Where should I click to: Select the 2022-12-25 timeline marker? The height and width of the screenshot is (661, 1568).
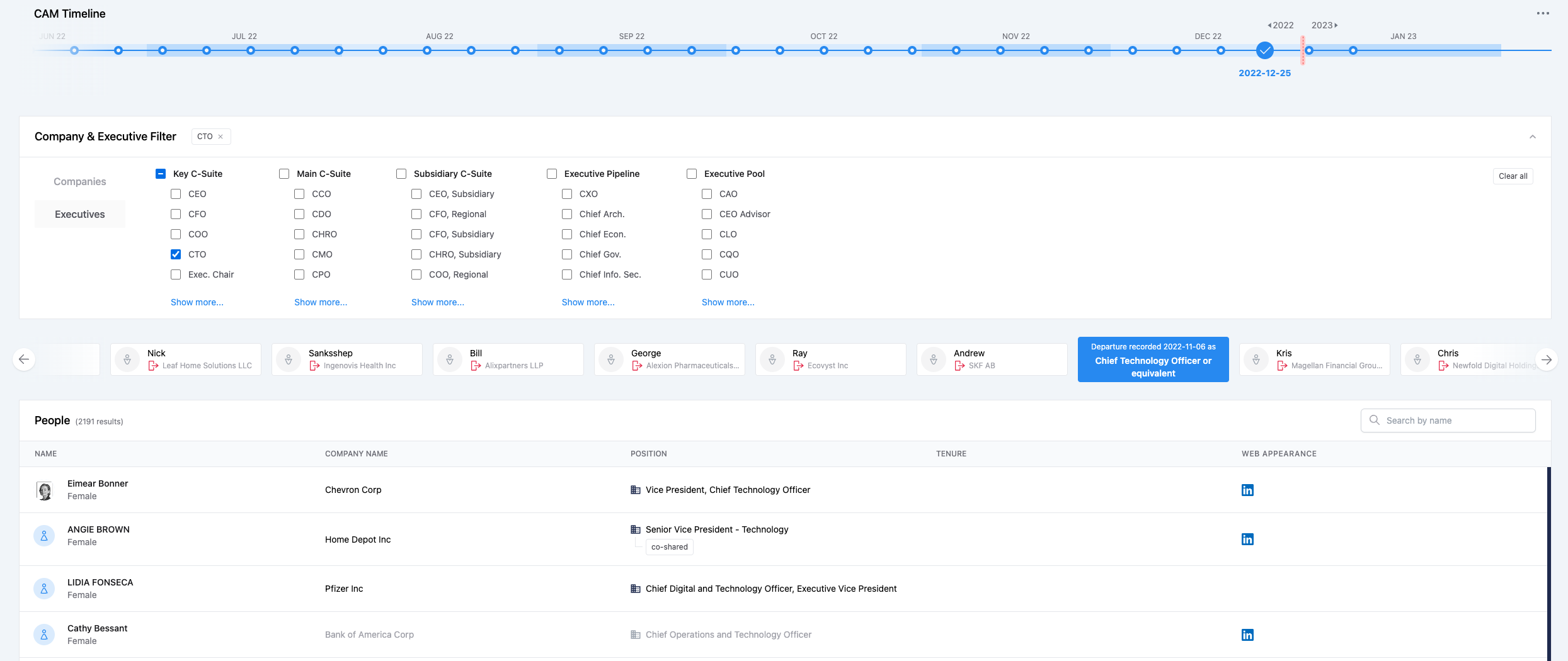1264,50
